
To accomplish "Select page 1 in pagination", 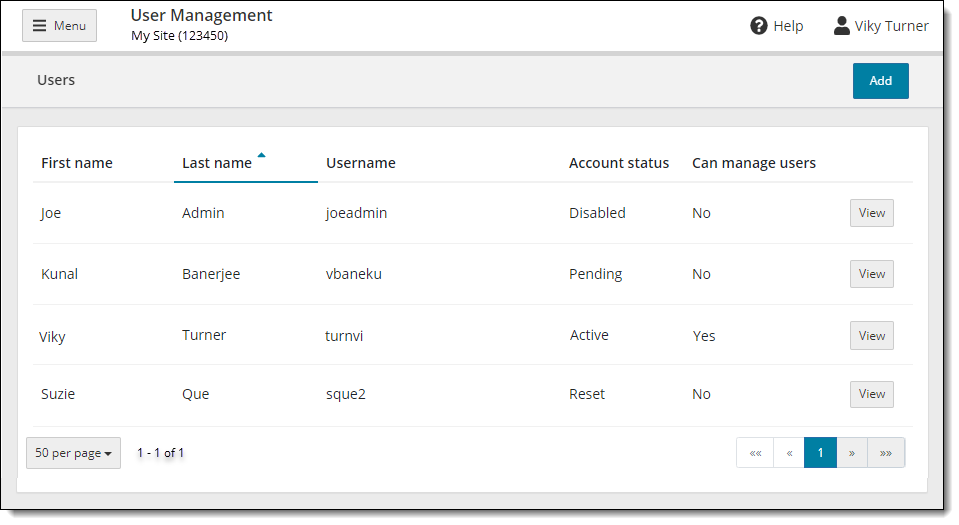I will coord(820,453).
